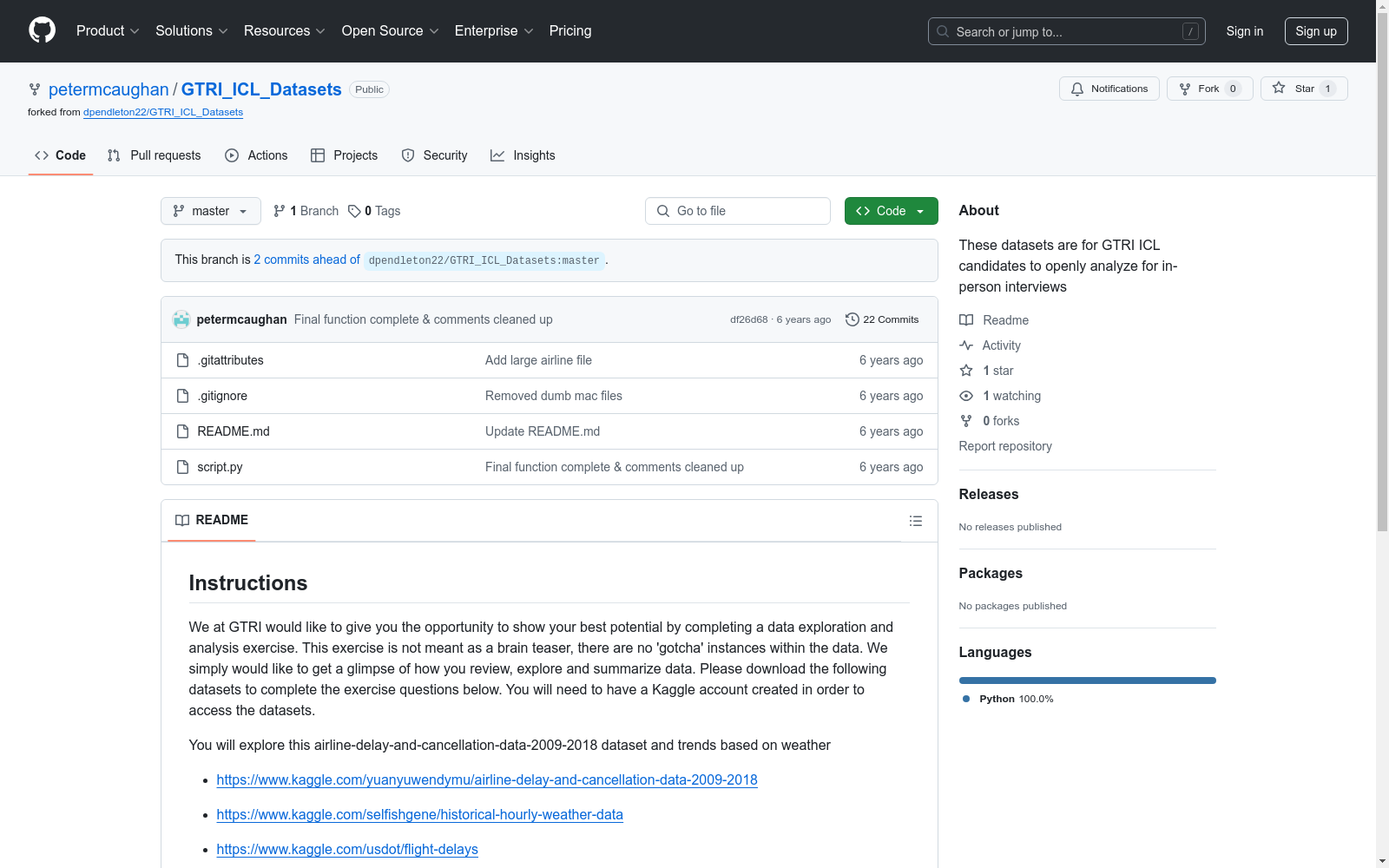Click the README outline list icon

[x=915, y=521]
